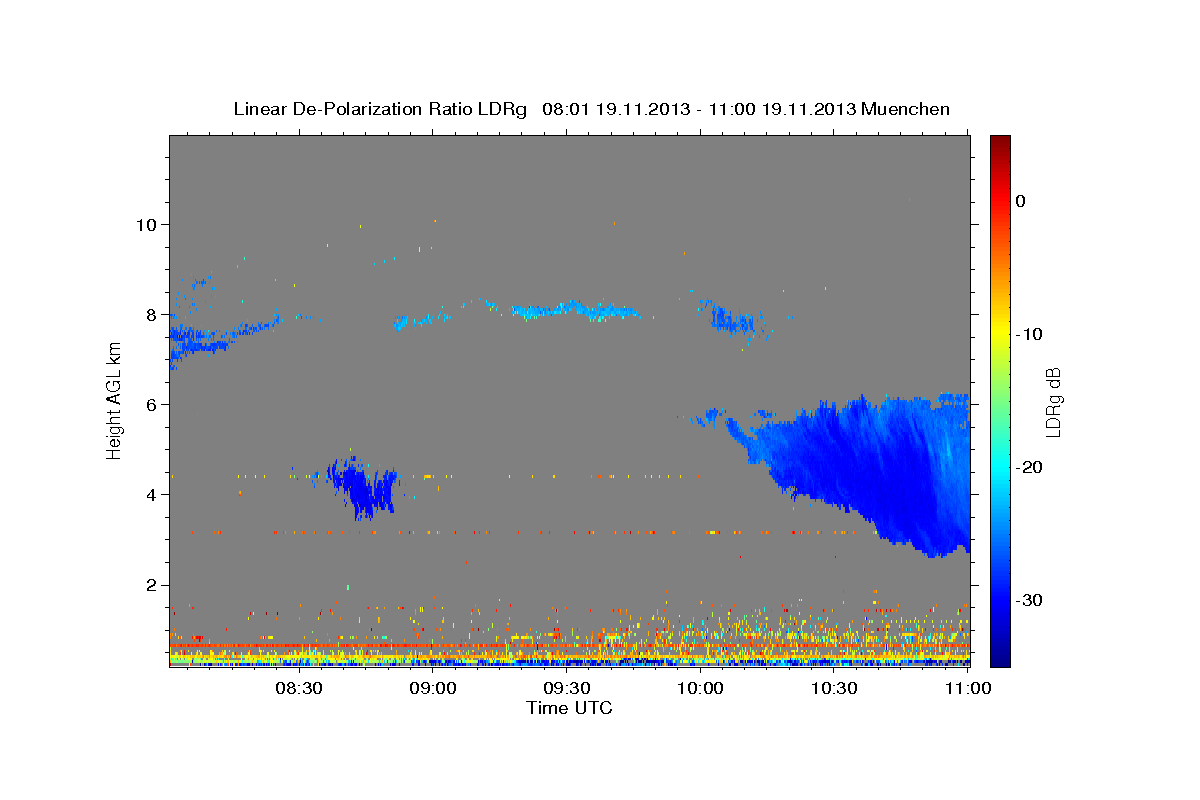Image resolution: width=1200 pixels, height=800 pixels.
Task: Click the 08:30 time tick label
Action: pyautogui.click(x=298, y=688)
